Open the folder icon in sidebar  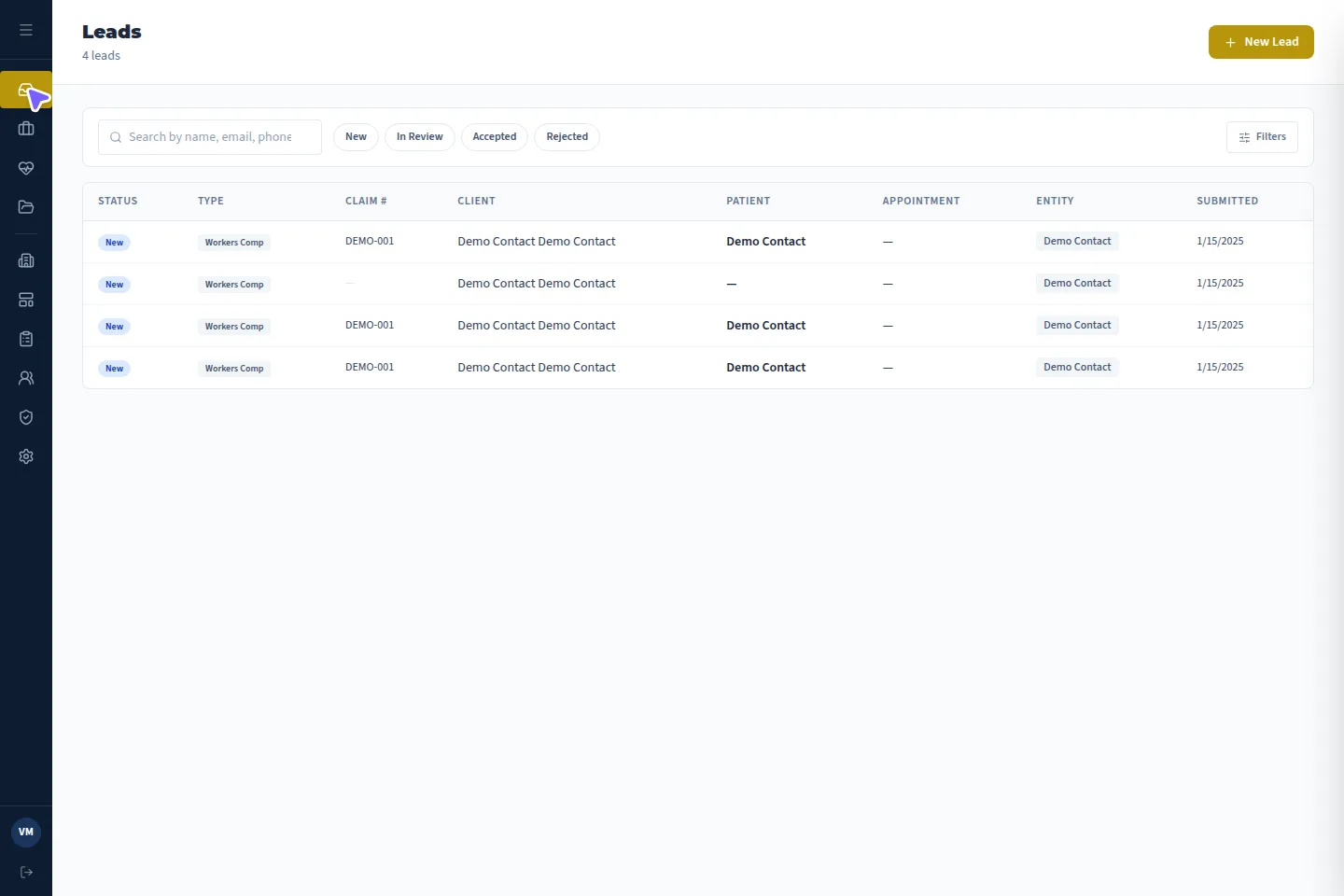pos(26,207)
